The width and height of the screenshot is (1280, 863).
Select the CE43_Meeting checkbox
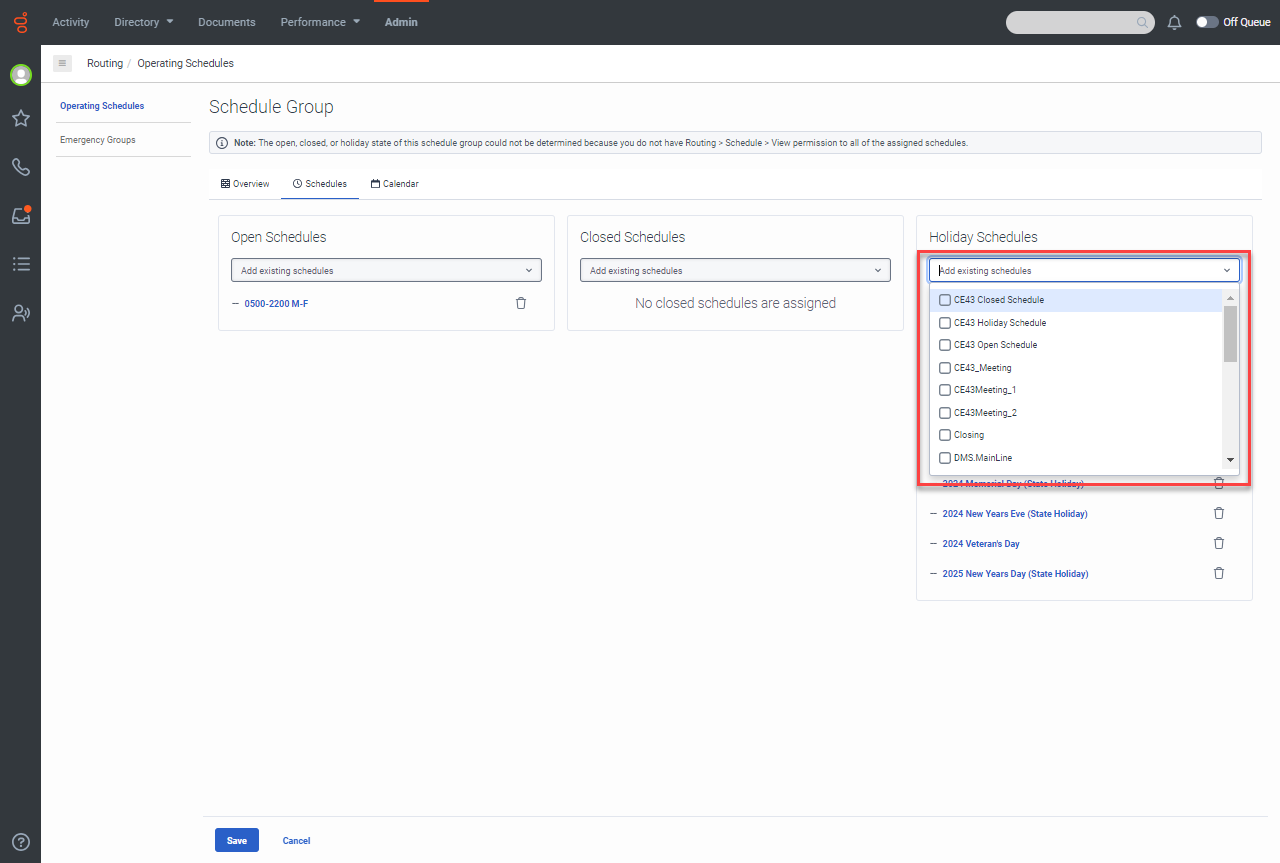(x=945, y=368)
